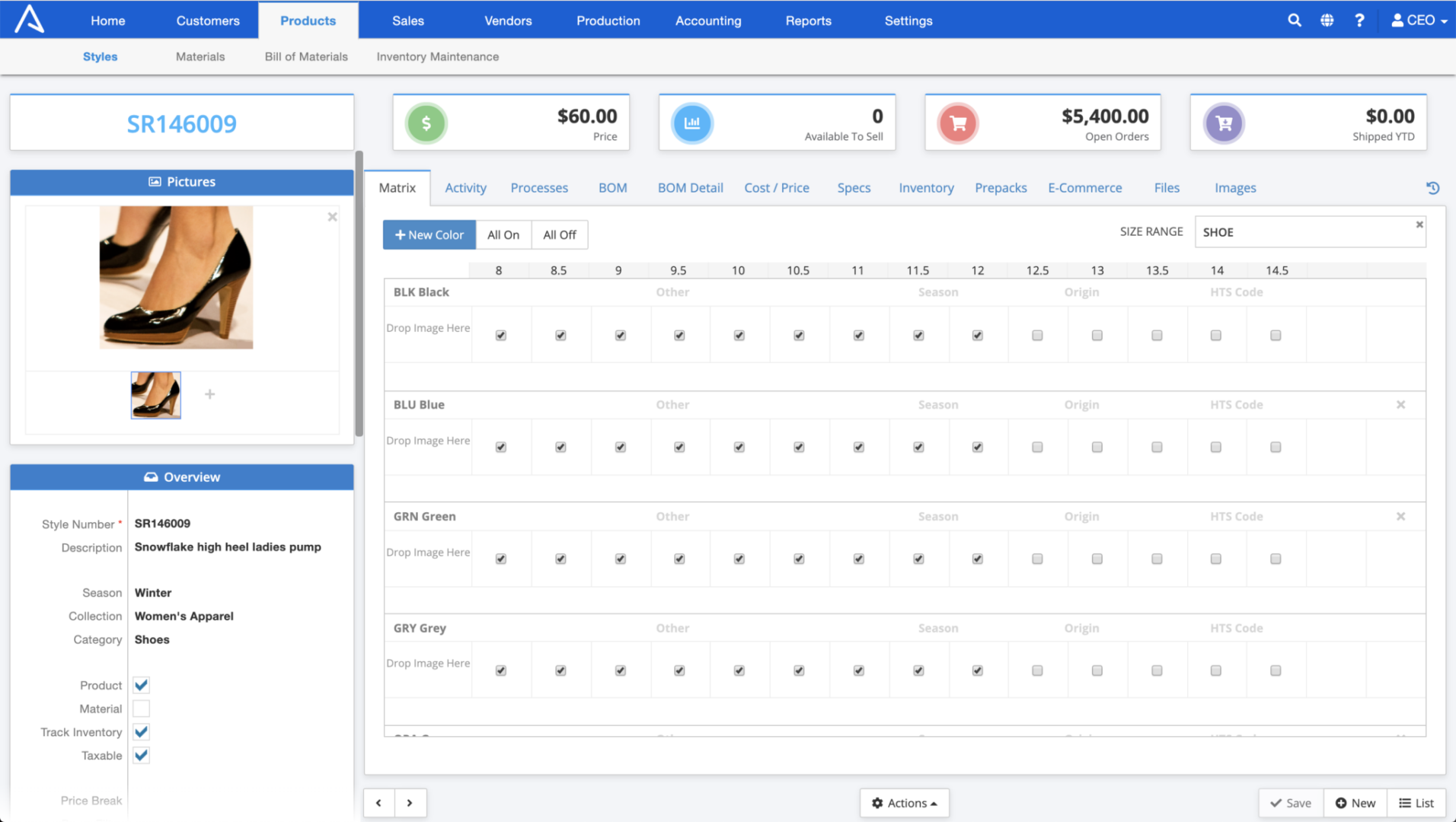Uncheck the Taxable checkbox
Viewport: 1456px width, 822px height.
click(x=141, y=755)
